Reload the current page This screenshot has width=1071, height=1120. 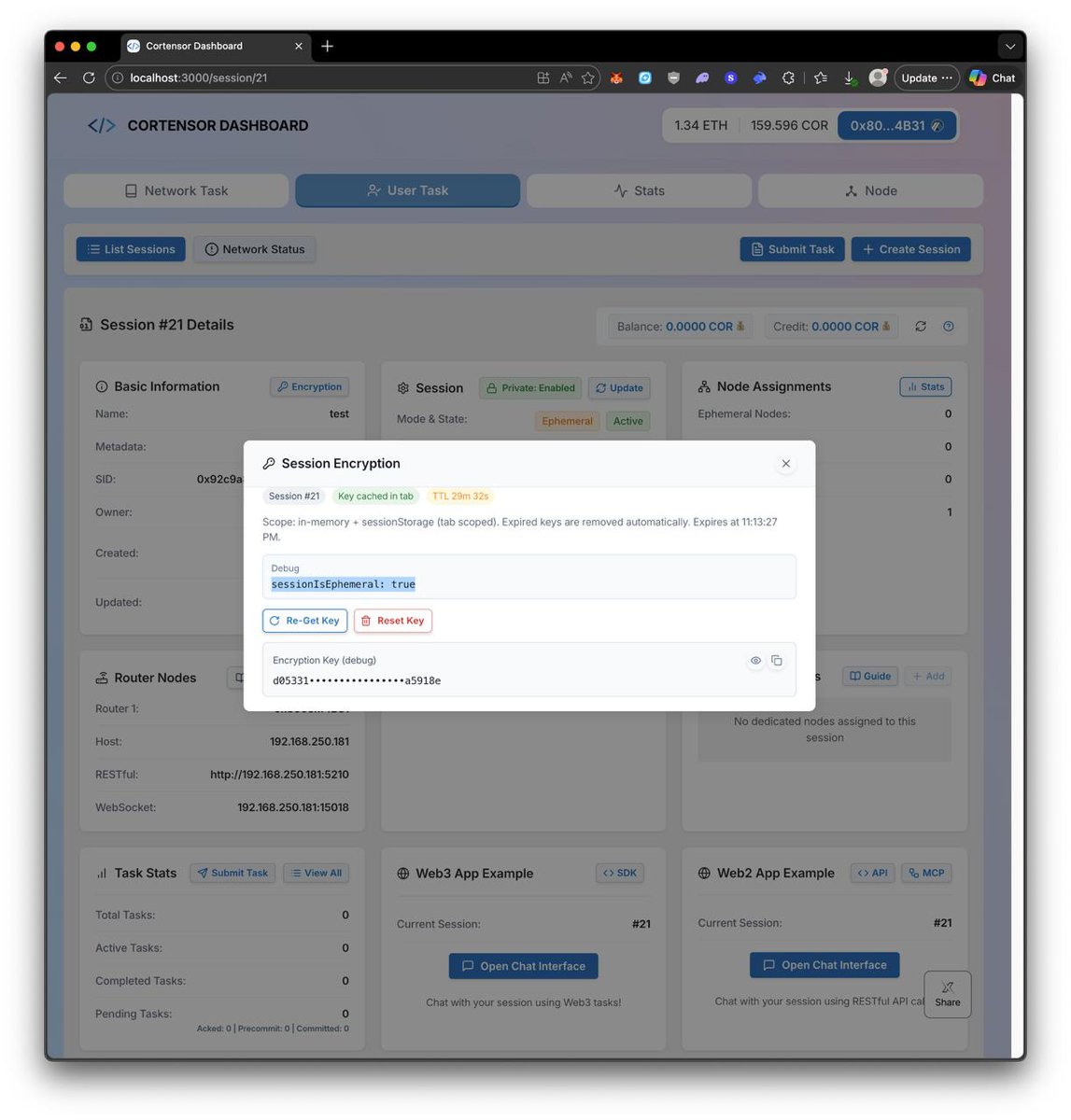(x=89, y=78)
